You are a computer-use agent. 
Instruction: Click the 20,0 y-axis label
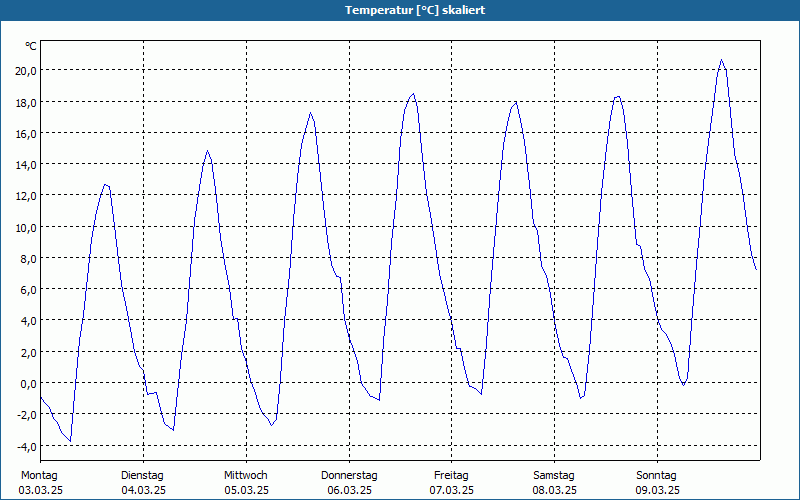pyautogui.click(x=26, y=71)
